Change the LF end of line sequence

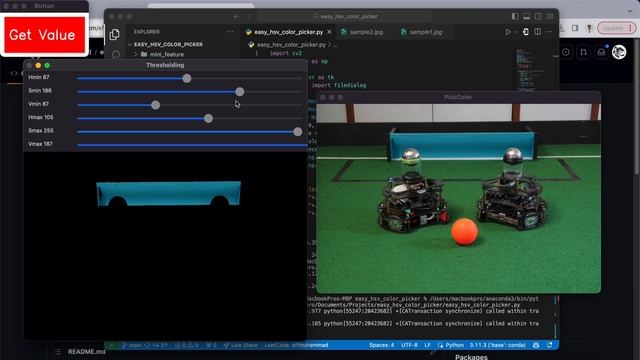tap(427, 345)
